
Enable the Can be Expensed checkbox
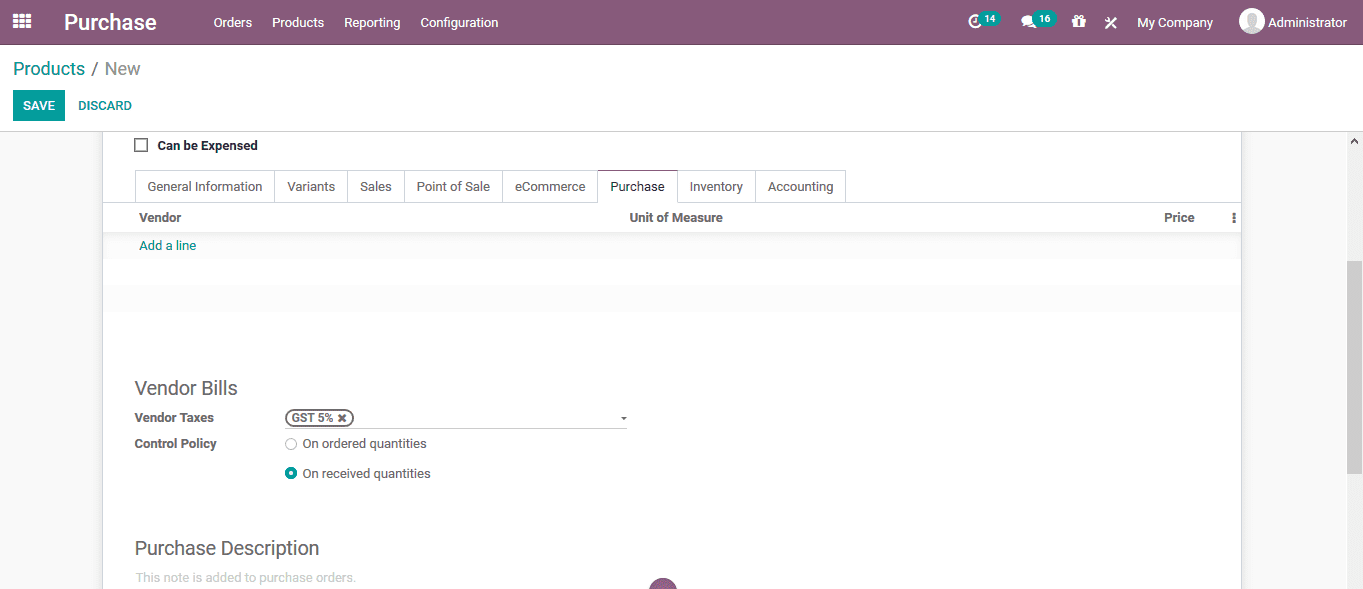[141, 145]
